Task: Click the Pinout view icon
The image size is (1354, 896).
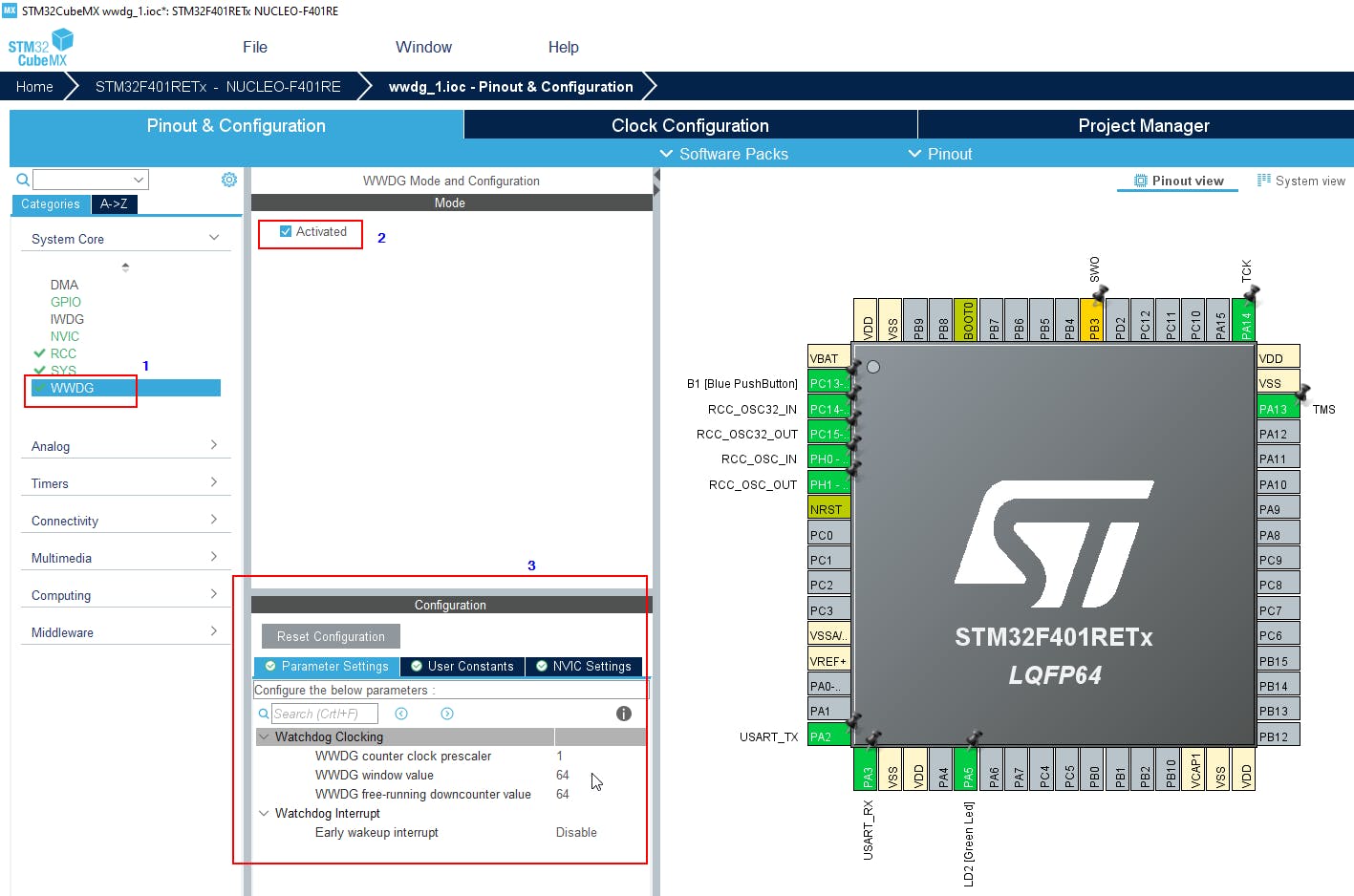Action: (1140, 181)
